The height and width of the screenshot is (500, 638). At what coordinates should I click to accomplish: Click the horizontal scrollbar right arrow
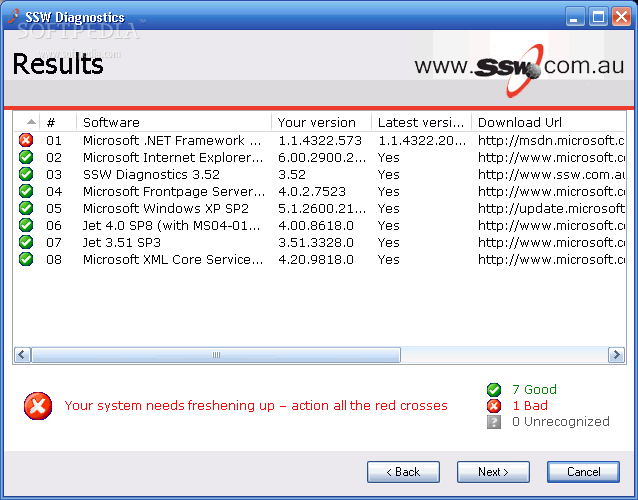point(616,355)
